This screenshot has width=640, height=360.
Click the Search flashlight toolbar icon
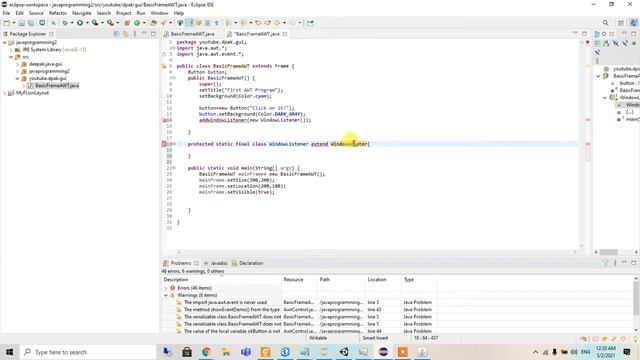163,23
